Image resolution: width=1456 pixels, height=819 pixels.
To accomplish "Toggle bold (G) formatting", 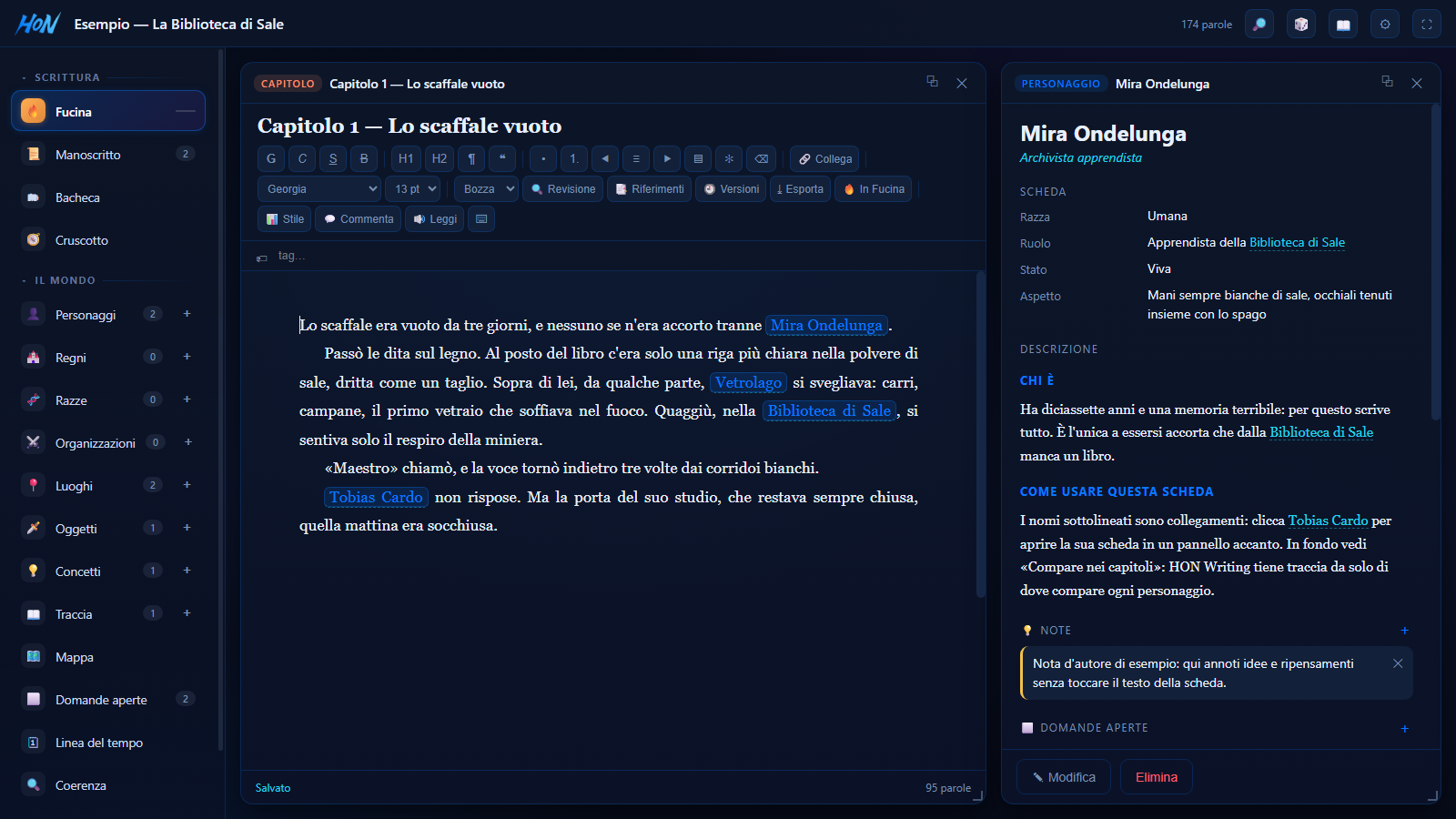I will pyautogui.click(x=271, y=158).
